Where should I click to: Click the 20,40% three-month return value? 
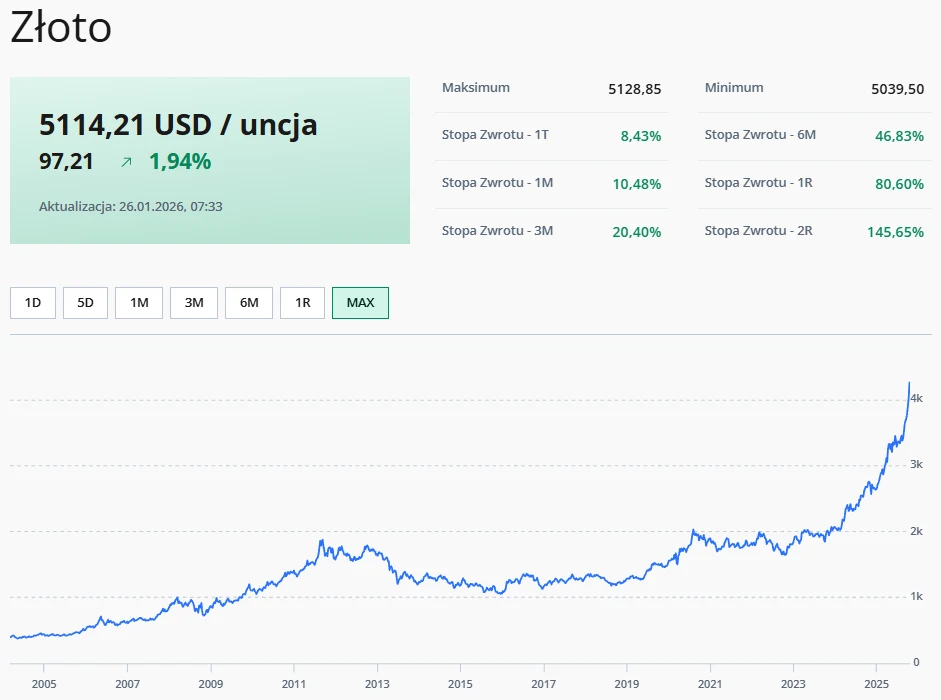point(636,232)
